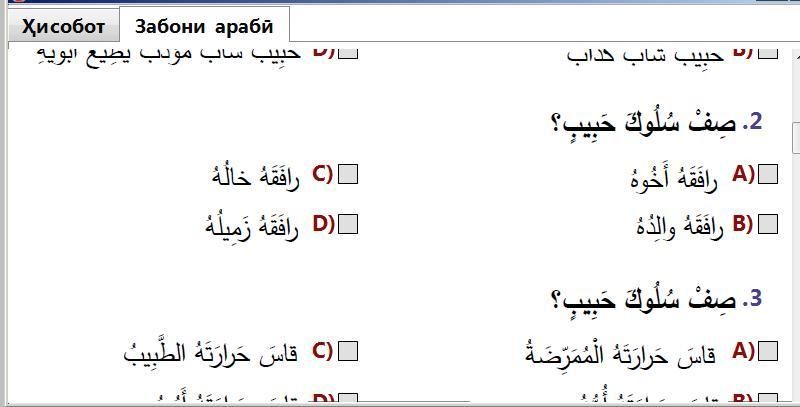Select the Забони арабӣ tab
The image size is (800, 407).
[203, 26]
